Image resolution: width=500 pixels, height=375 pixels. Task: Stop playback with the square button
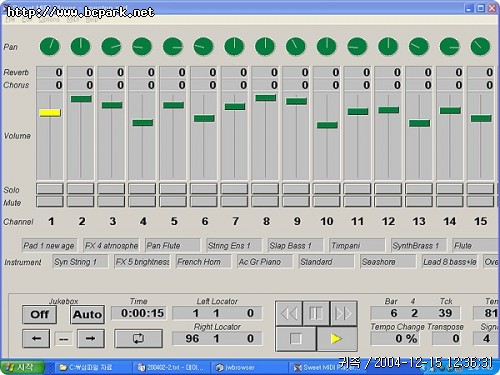(x=296, y=339)
